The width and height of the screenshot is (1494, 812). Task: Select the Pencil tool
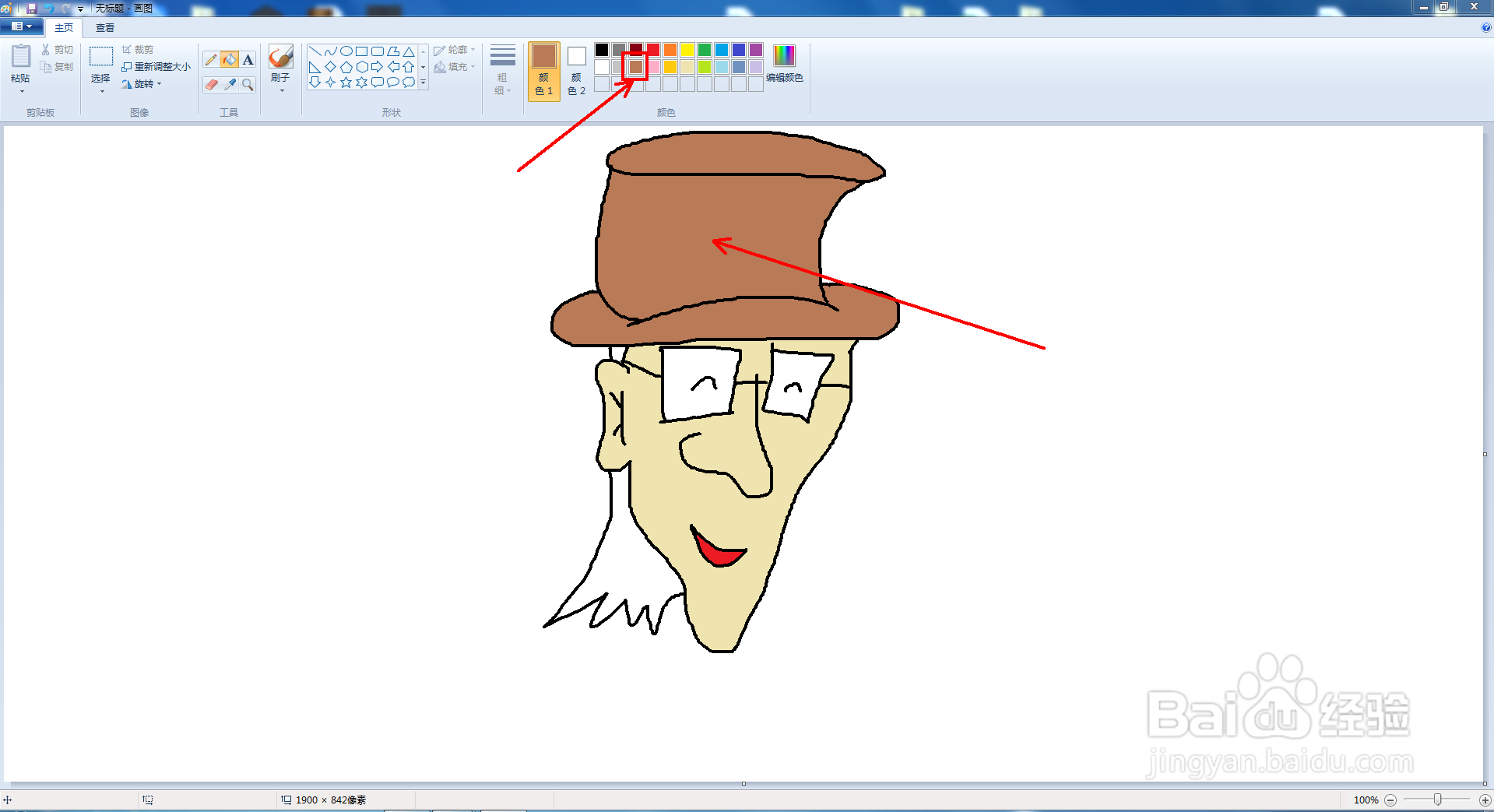click(211, 60)
